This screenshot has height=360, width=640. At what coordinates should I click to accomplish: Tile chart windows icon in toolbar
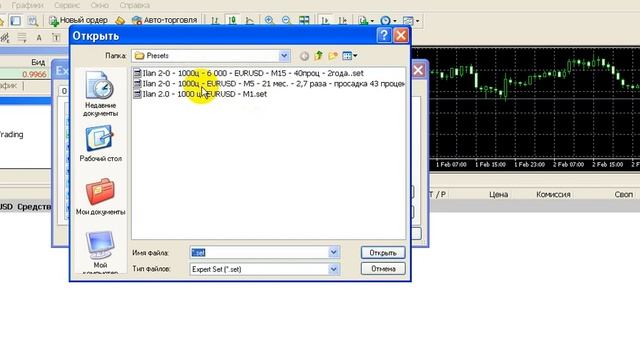point(304,20)
